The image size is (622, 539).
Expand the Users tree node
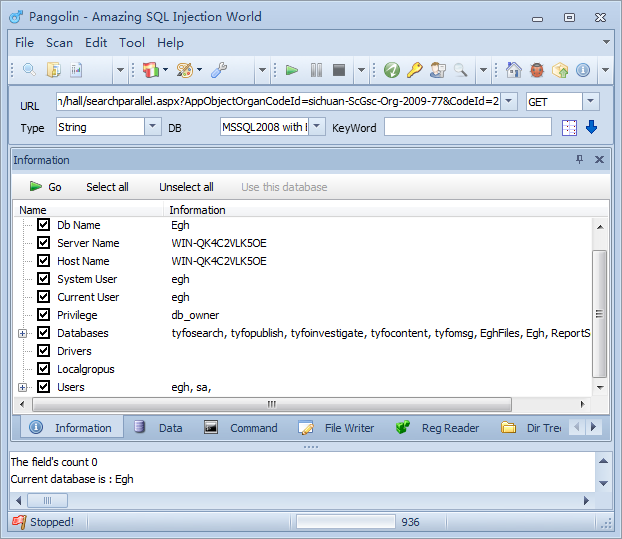(x=23, y=387)
